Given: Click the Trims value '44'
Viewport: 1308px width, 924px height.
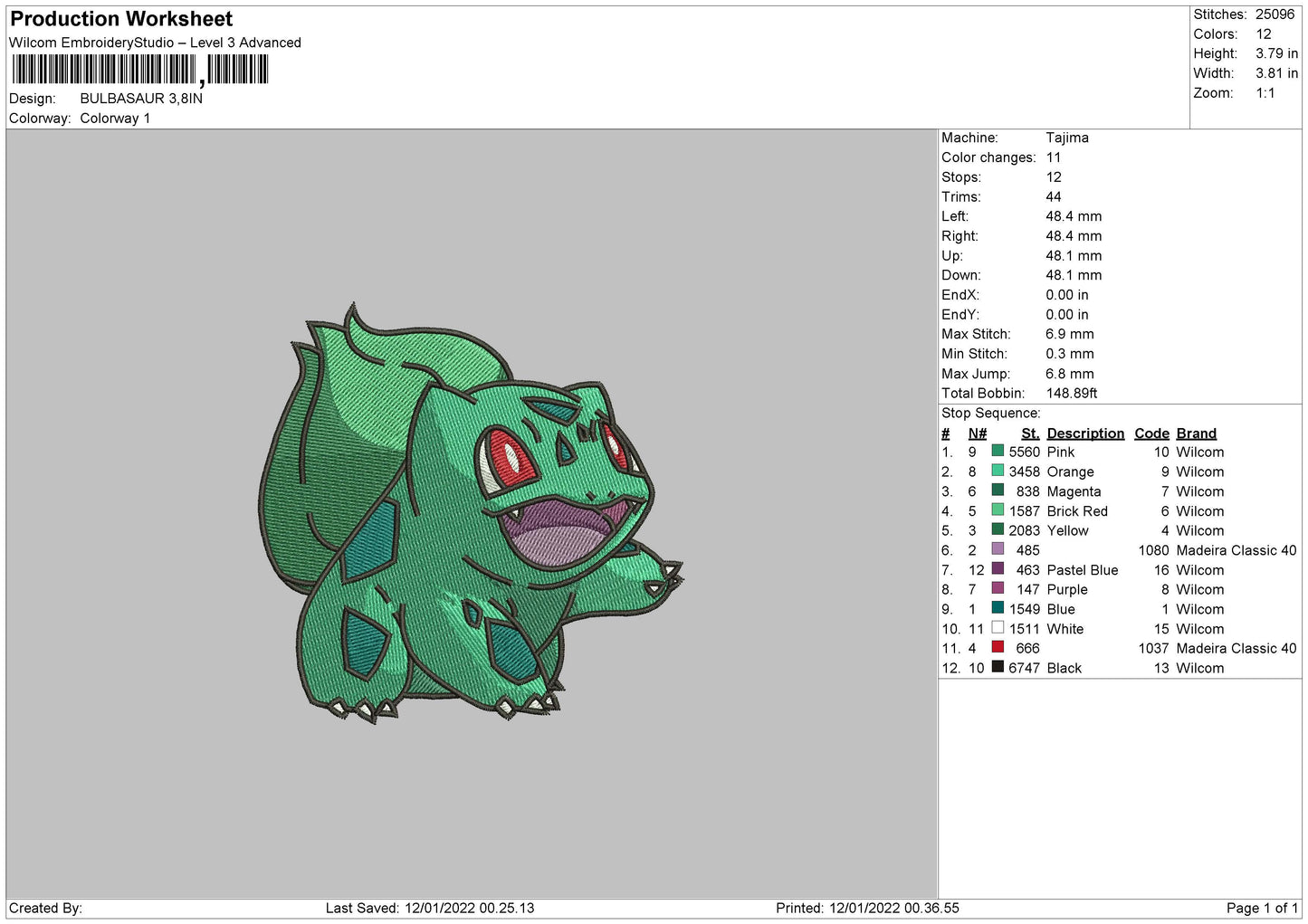Looking at the screenshot, I should [x=1054, y=196].
